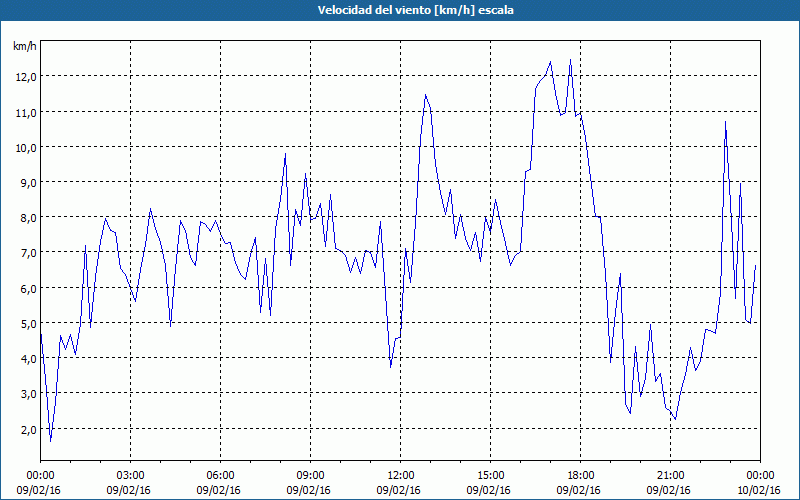Click the 06:00 time axis label
This screenshot has height=500, width=800.
pos(220,476)
